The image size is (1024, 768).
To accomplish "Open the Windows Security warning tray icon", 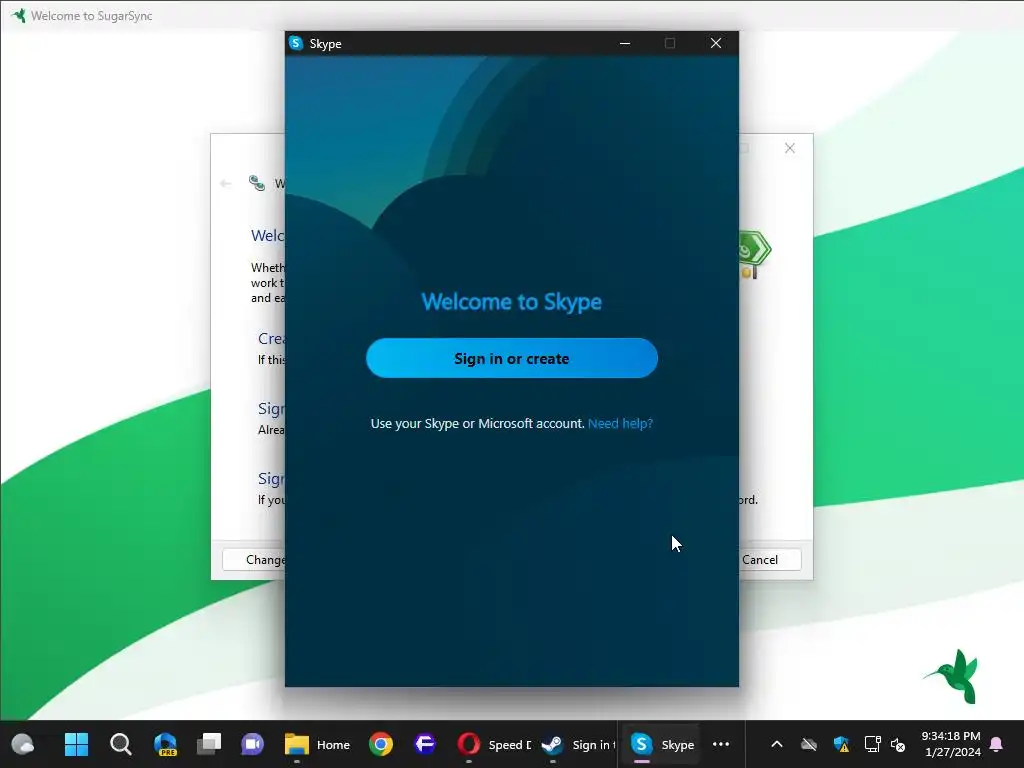I will point(841,744).
